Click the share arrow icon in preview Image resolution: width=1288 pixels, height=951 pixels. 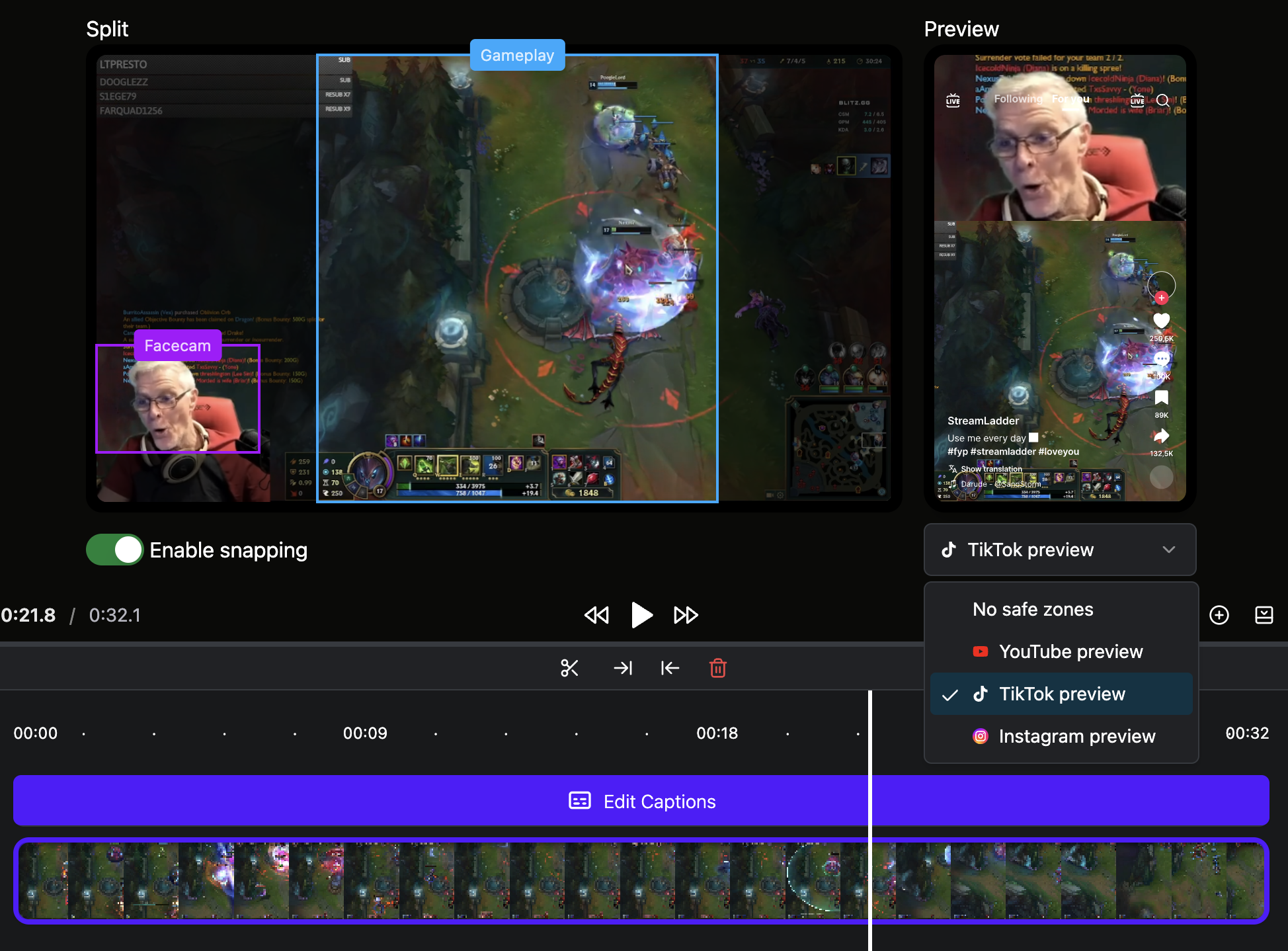(1162, 436)
